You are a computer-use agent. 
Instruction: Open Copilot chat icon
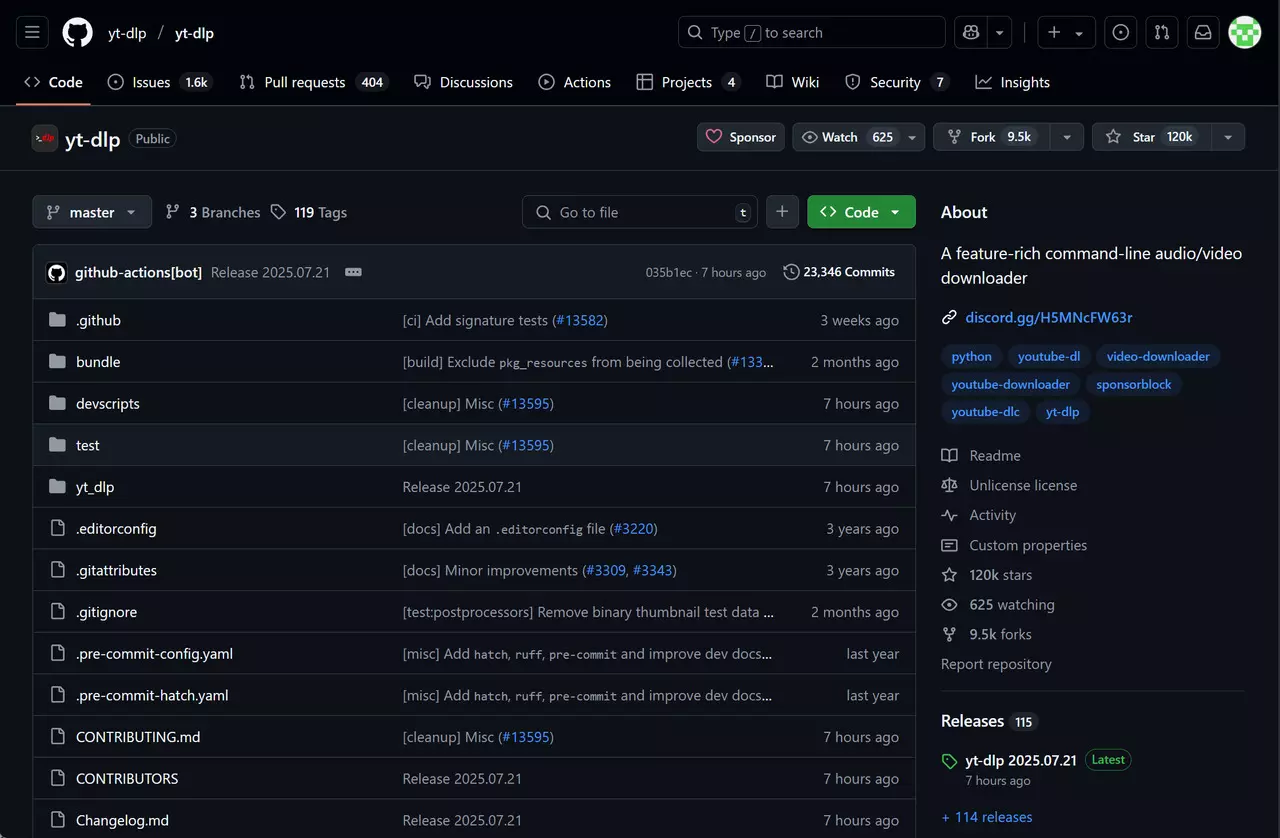[970, 32]
